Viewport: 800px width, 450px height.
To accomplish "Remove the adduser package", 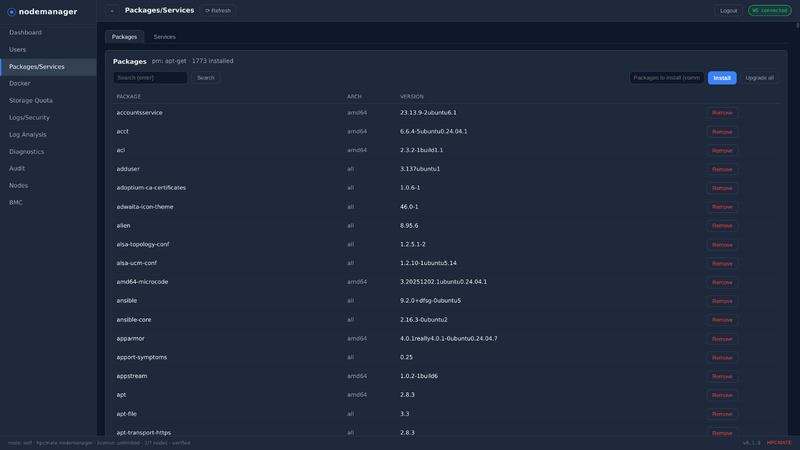I will click(722, 169).
